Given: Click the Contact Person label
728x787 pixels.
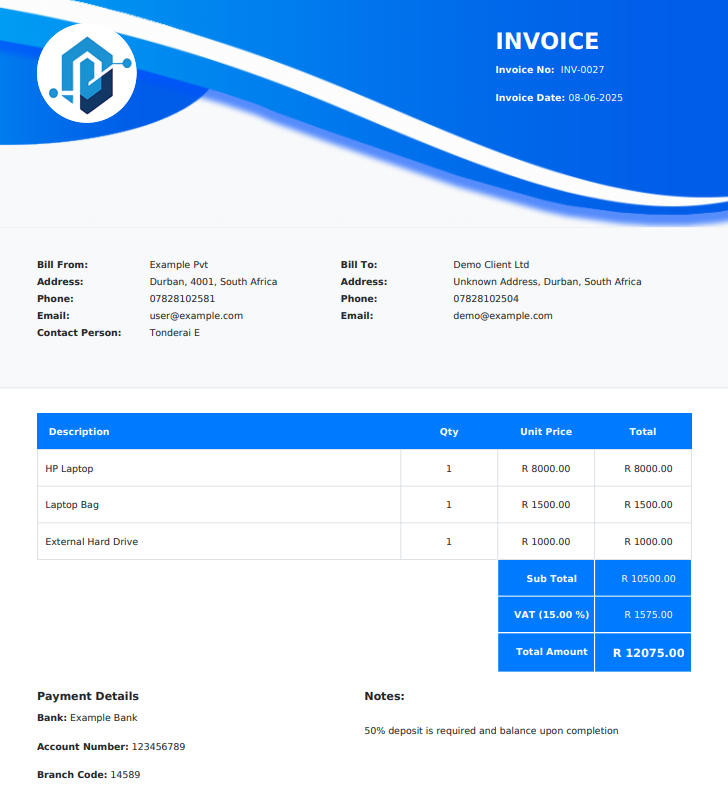Looking at the screenshot, I should [x=79, y=333].
